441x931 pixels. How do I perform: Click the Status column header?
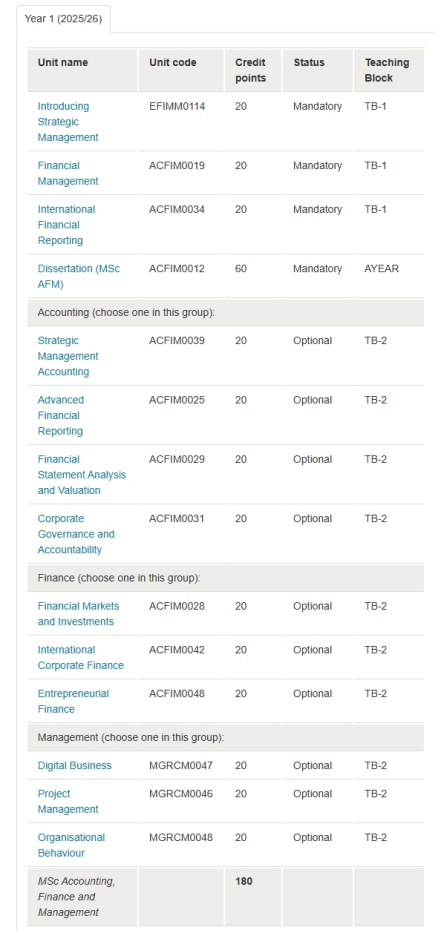(x=309, y=62)
